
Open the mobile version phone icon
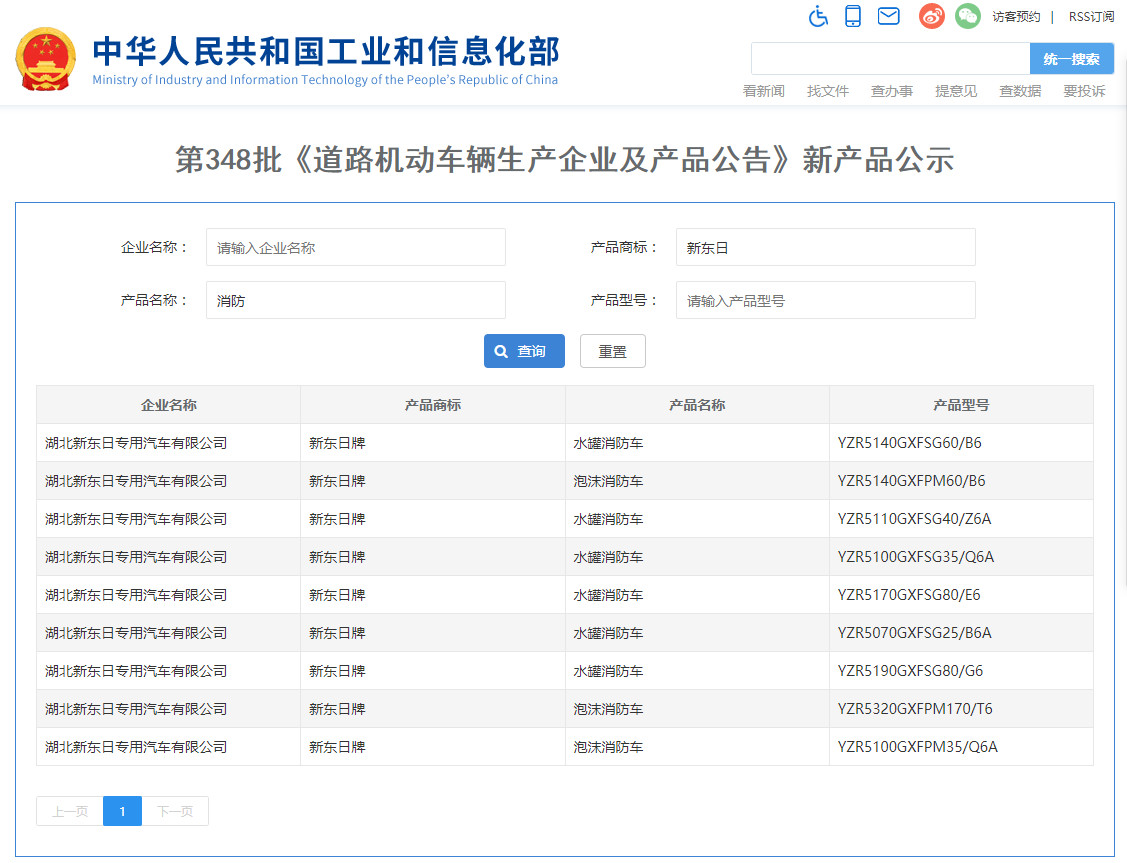(853, 16)
